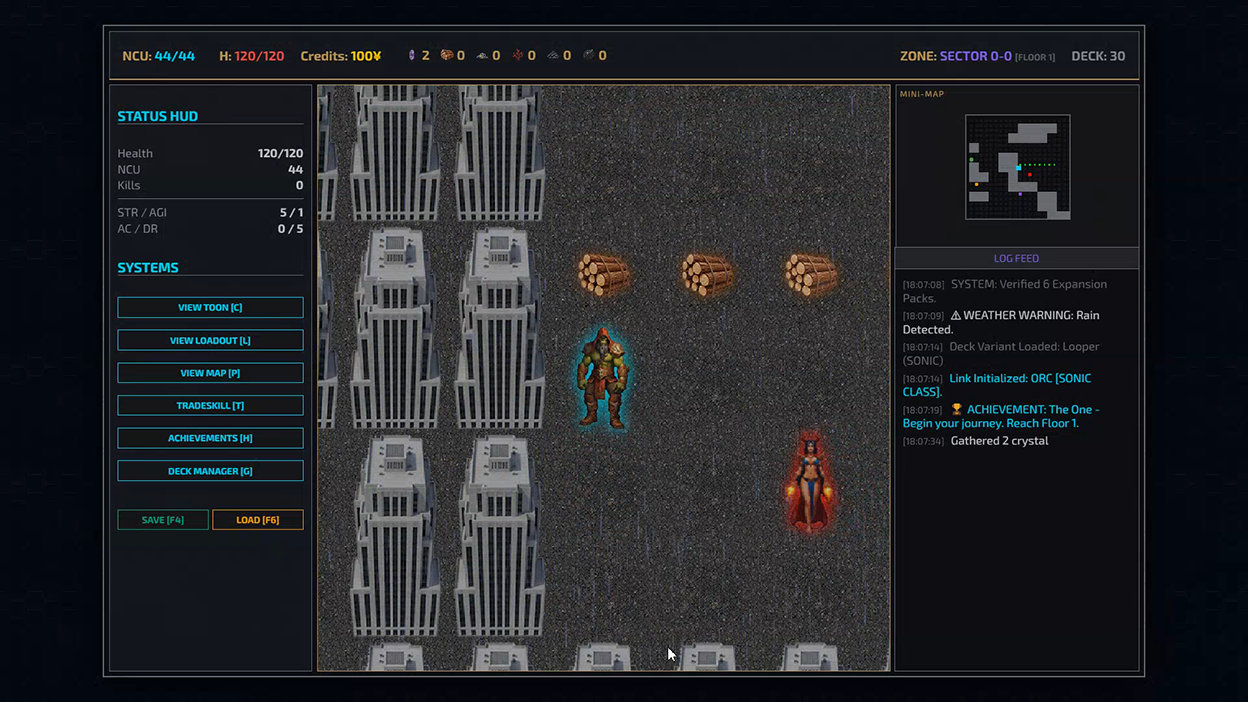Click 'Gathered 2 crystal' log entry
The width and height of the screenshot is (1248, 702).
(976, 441)
